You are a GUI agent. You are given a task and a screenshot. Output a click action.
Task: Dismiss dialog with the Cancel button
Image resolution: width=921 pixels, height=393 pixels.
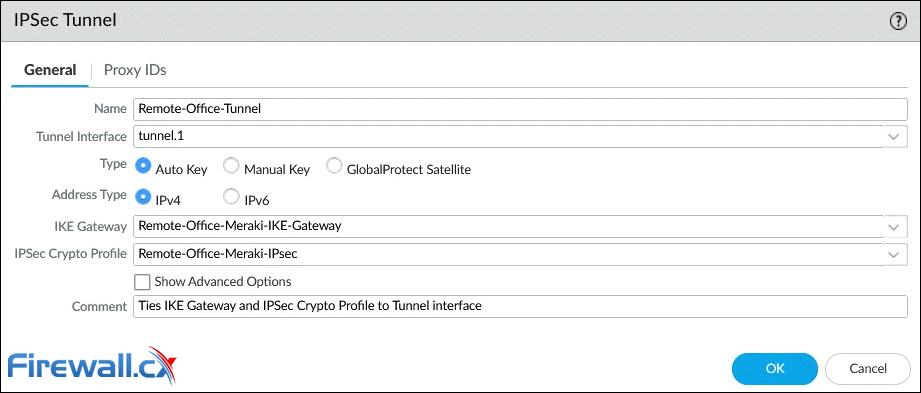(x=868, y=368)
